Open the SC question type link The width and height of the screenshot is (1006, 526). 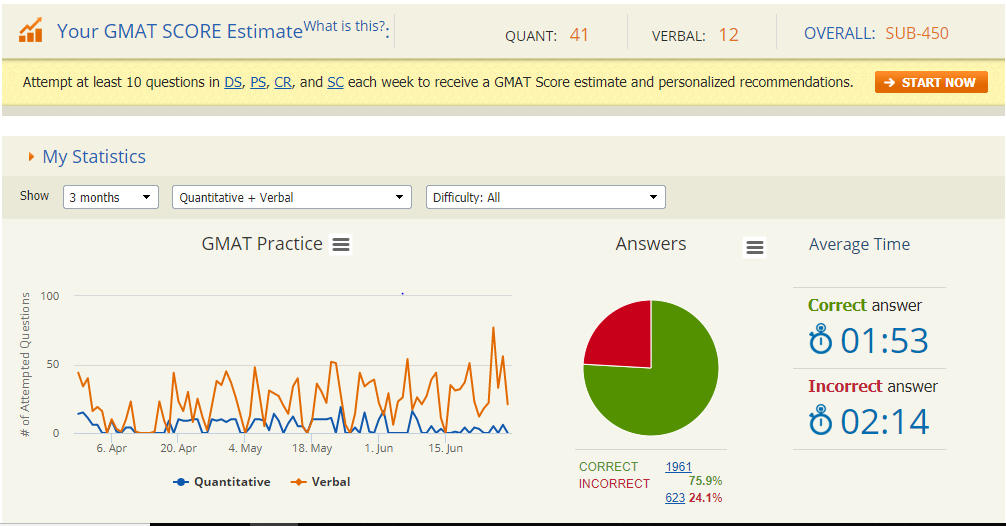tap(335, 82)
